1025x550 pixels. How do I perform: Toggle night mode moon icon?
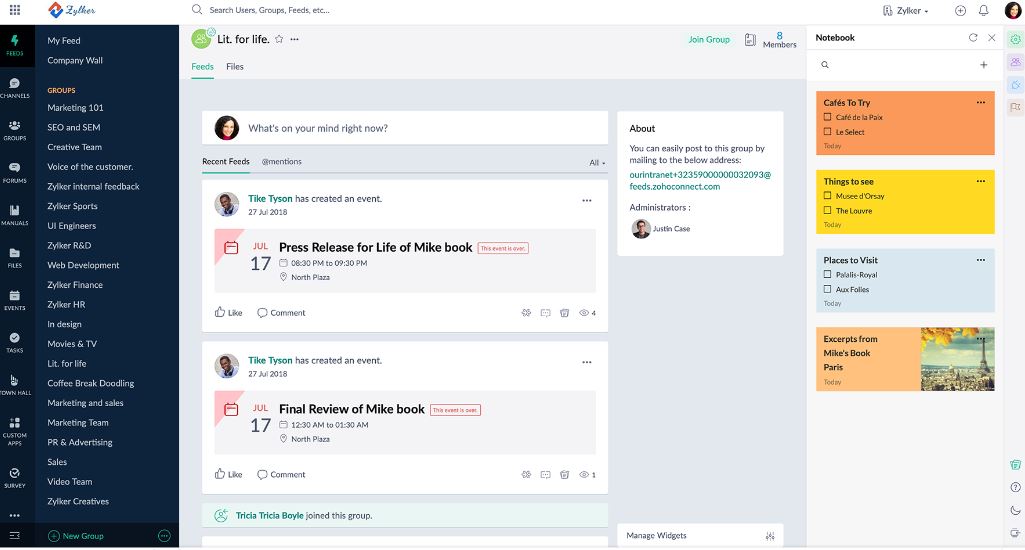click(x=1015, y=510)
